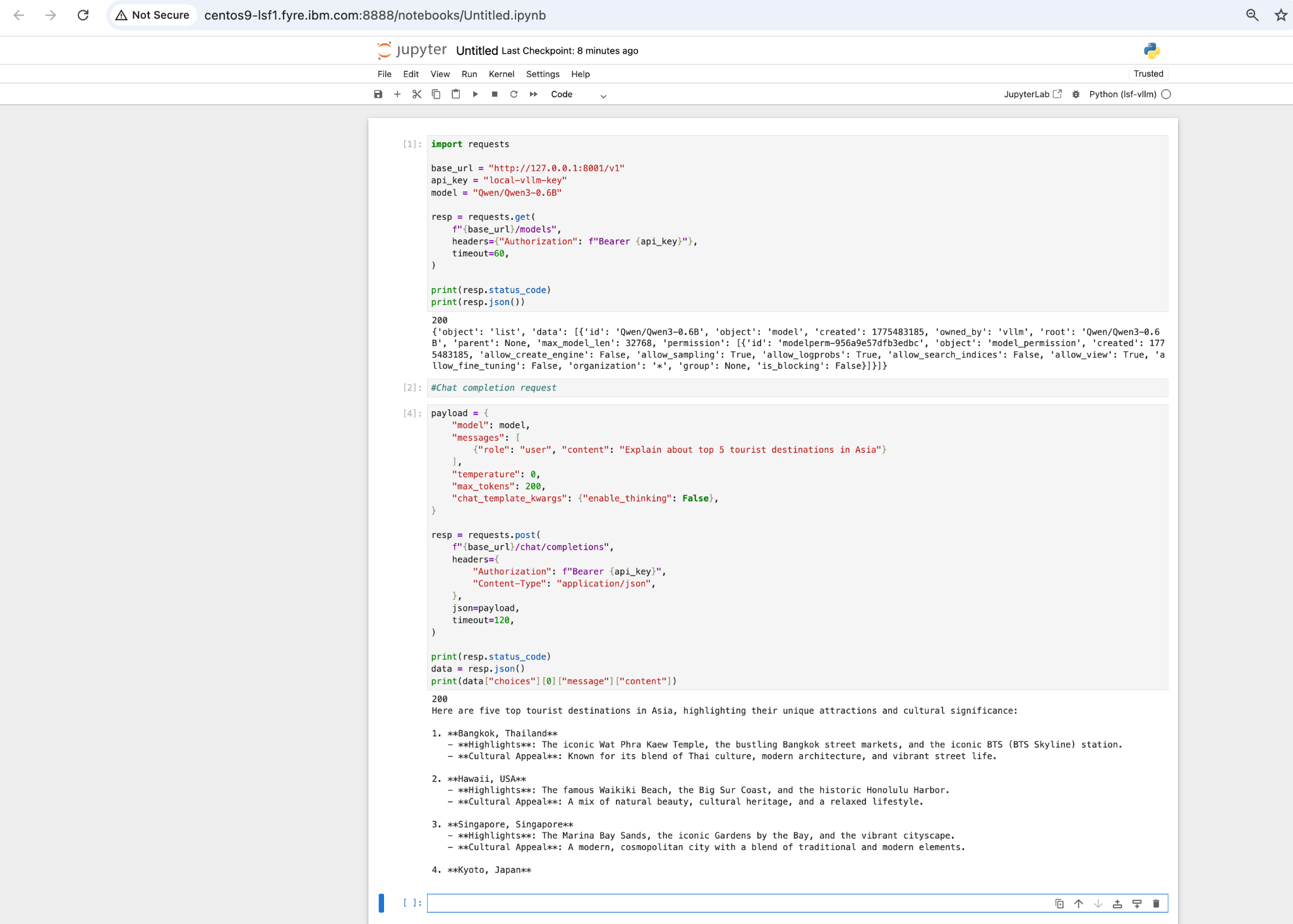This screenshot has height=924, width=1293.
Task: Click the browser address bar URL
Action: point(375,15)
